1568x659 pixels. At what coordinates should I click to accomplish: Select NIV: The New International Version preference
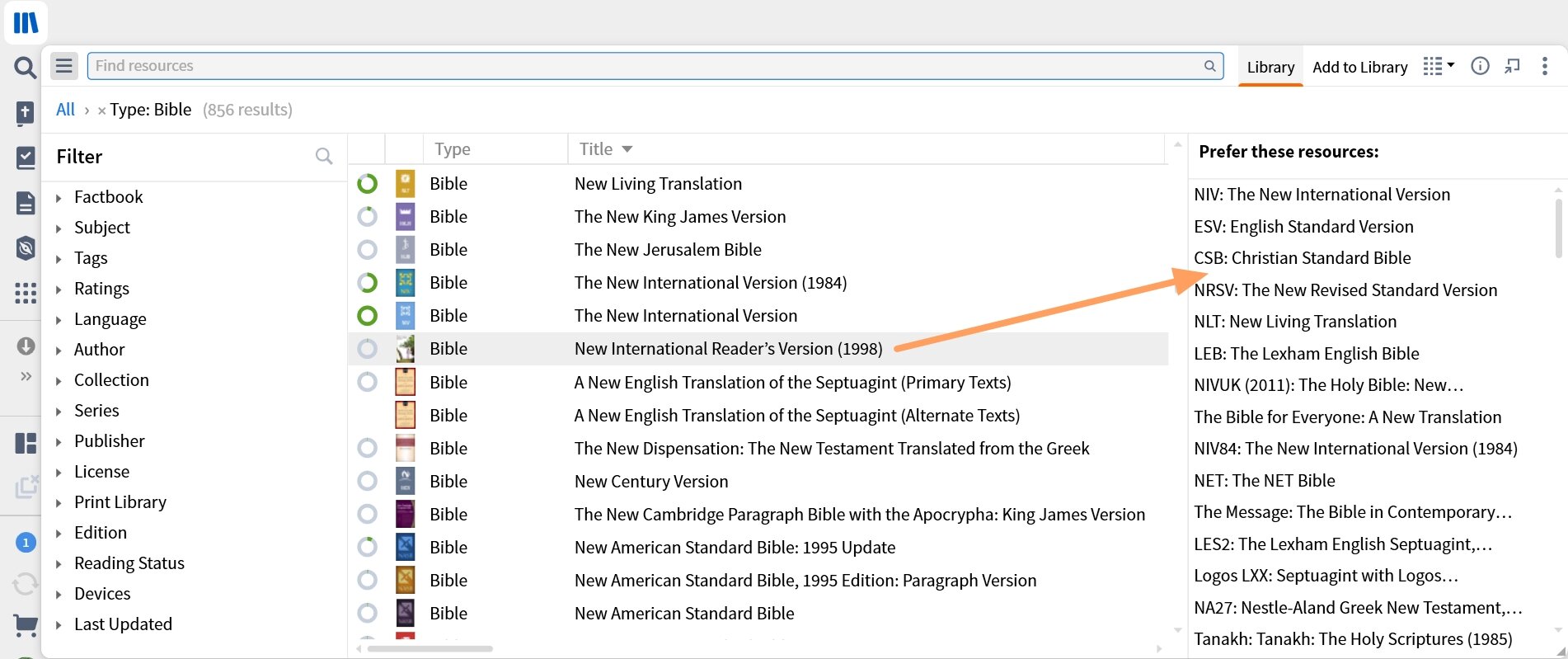1322,195
